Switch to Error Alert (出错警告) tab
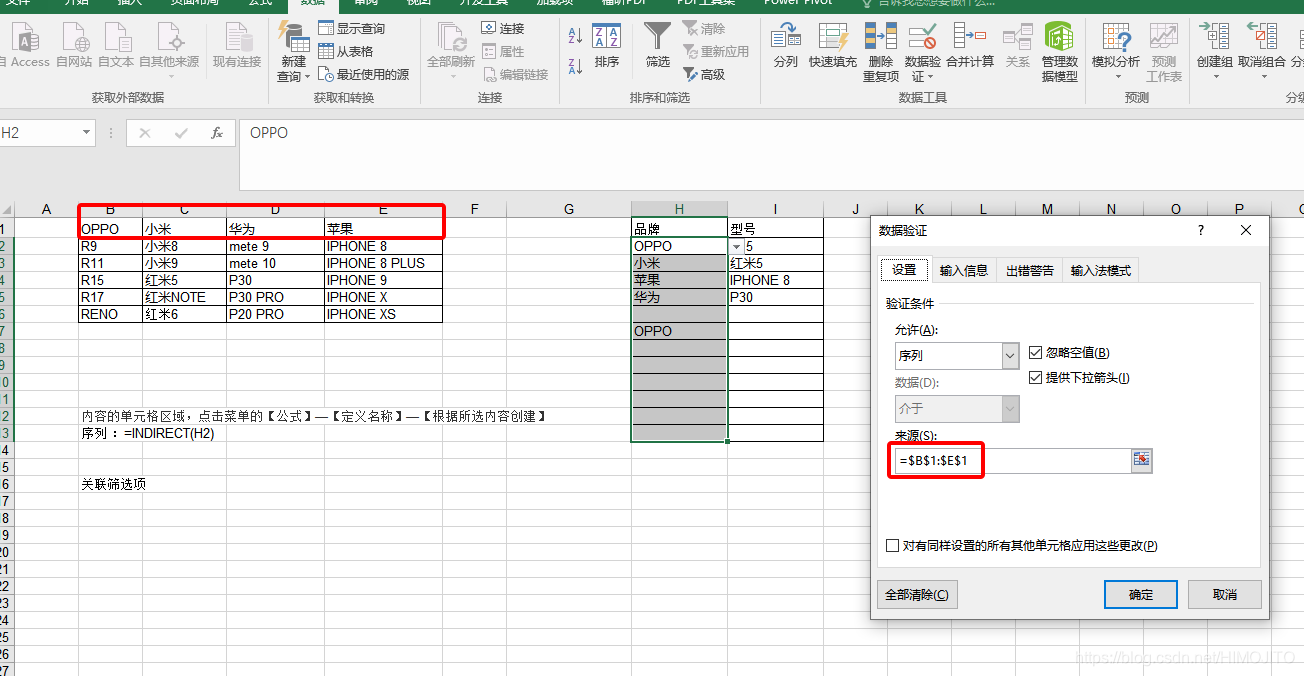The height and width of the screenshot is (676, 1304). tap(1030, 271)
